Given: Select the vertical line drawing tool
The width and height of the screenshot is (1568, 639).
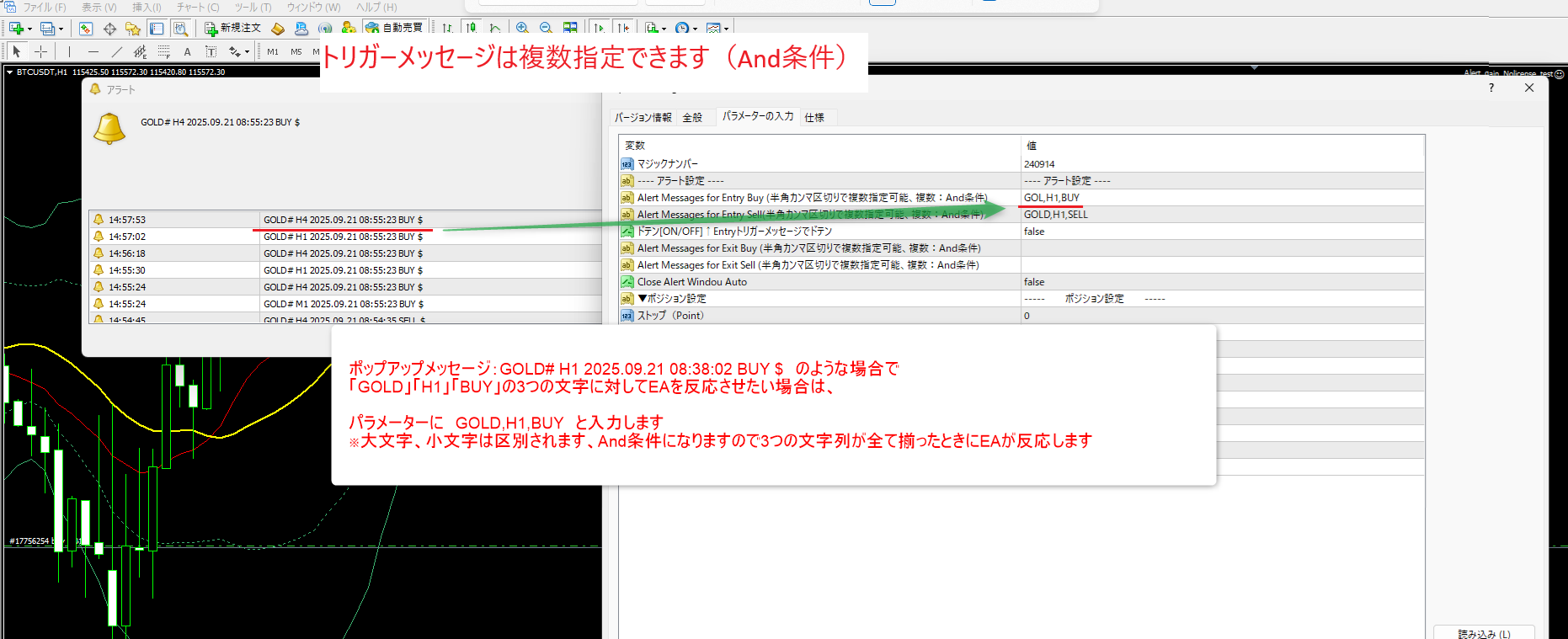Looking at the screenshot, I should 69,52.
